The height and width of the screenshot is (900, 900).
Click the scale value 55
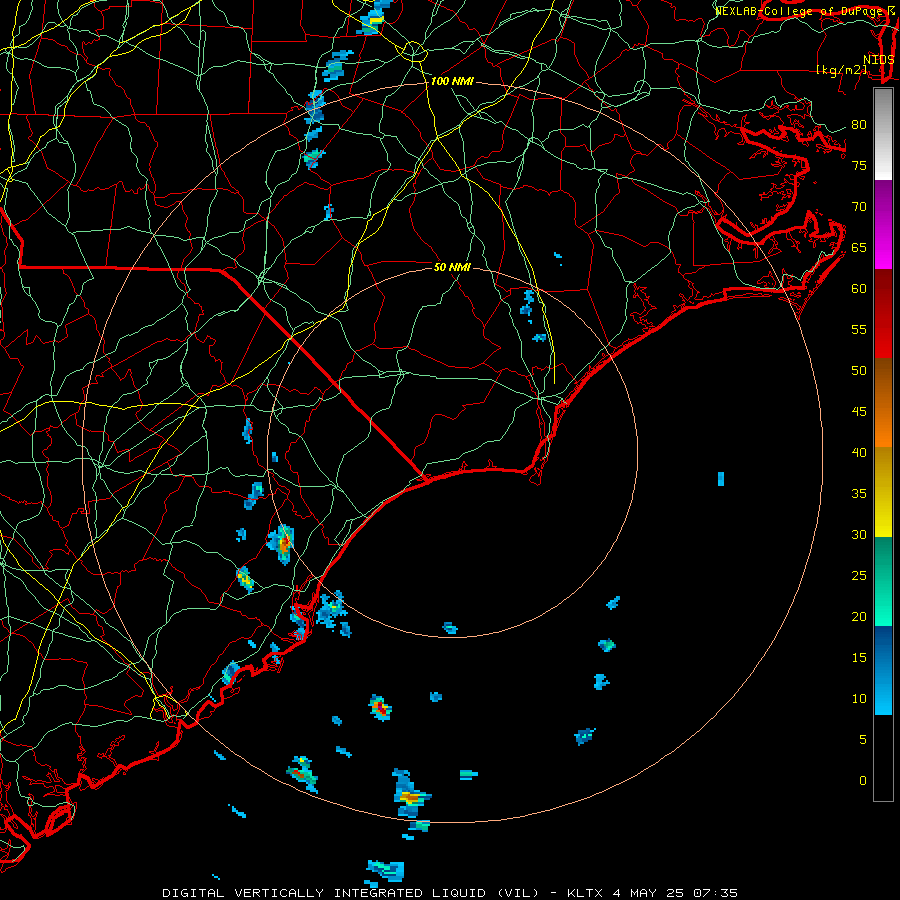(859, 330)
